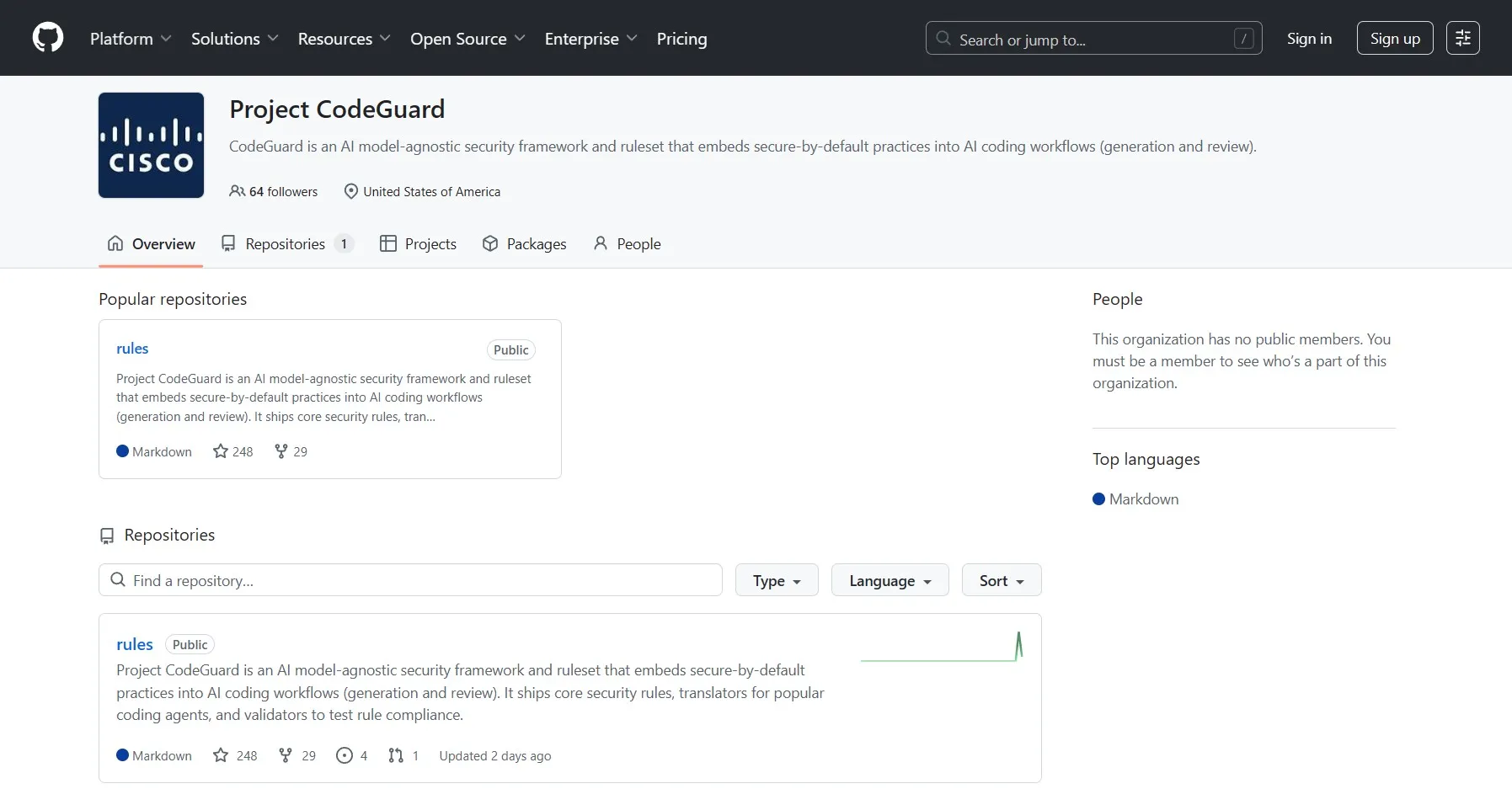The width and height of the screenshot is (1512, 805).
Task: Open the Language filter dropdown
Action: (x=890, y=579)
